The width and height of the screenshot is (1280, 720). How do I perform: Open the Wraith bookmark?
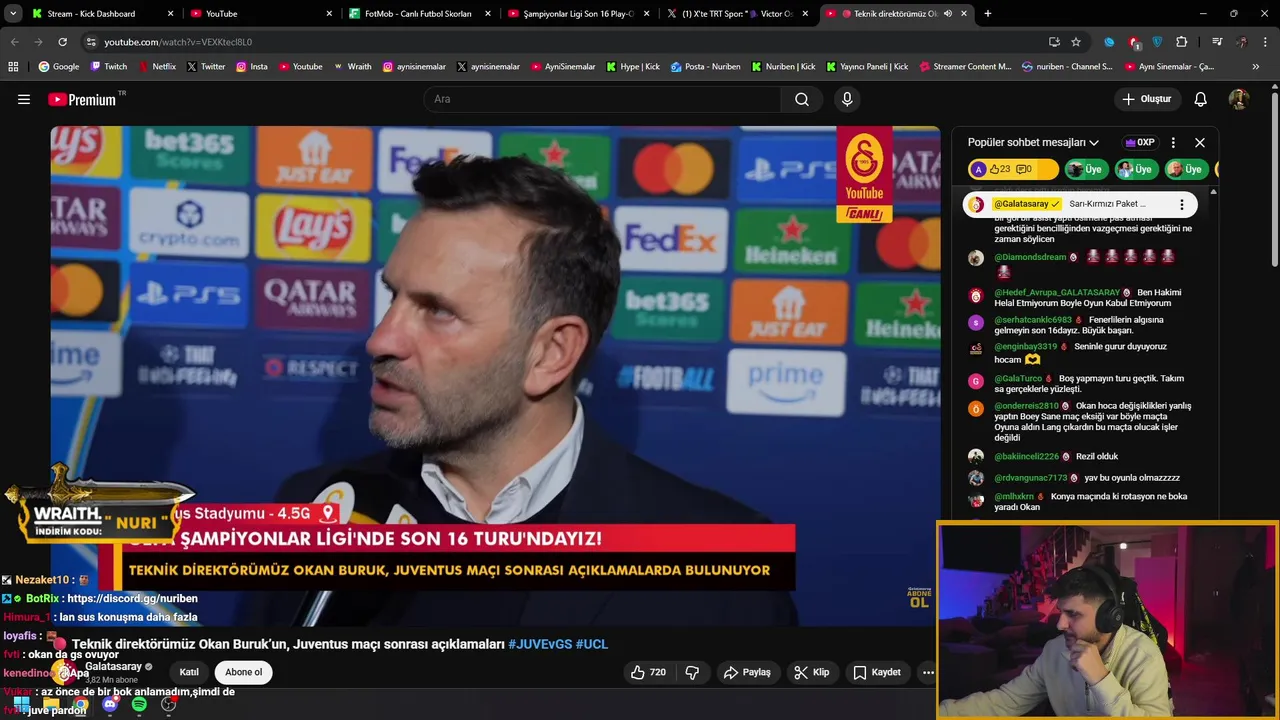tap(352, 67)
